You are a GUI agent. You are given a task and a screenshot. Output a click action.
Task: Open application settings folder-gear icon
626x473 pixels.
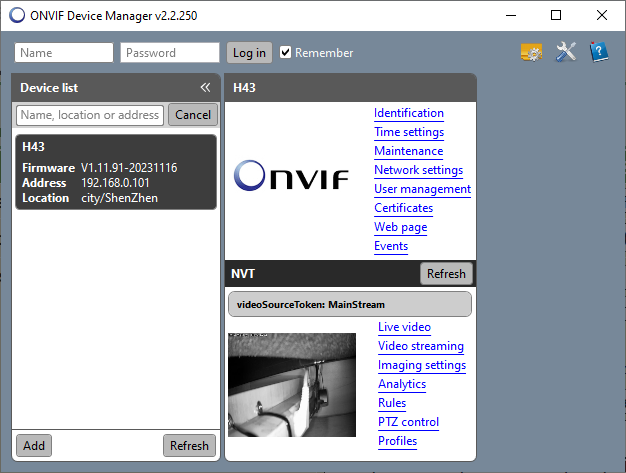(x=531, y=52)
